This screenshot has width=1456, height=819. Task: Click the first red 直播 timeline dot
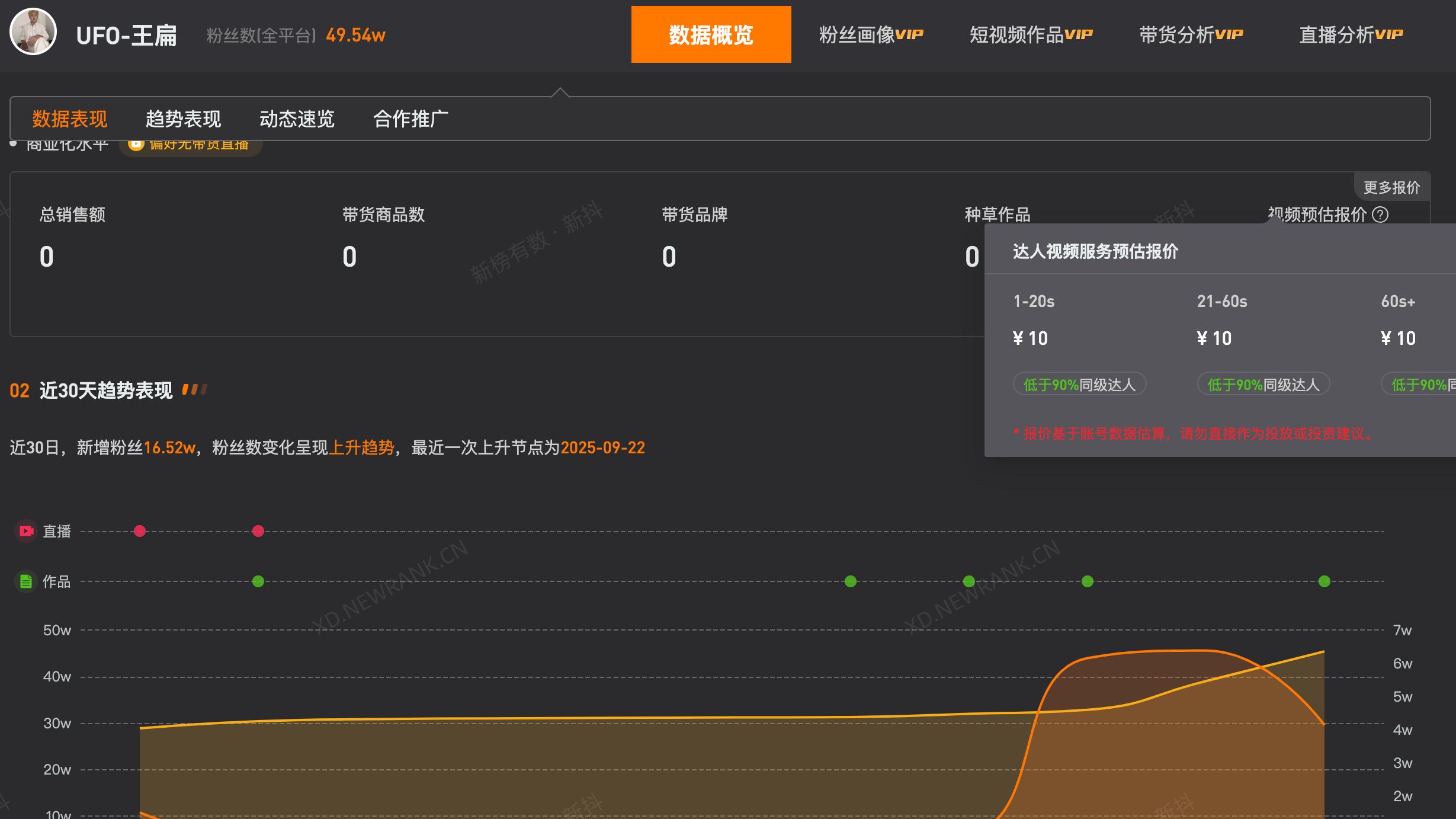140,531
